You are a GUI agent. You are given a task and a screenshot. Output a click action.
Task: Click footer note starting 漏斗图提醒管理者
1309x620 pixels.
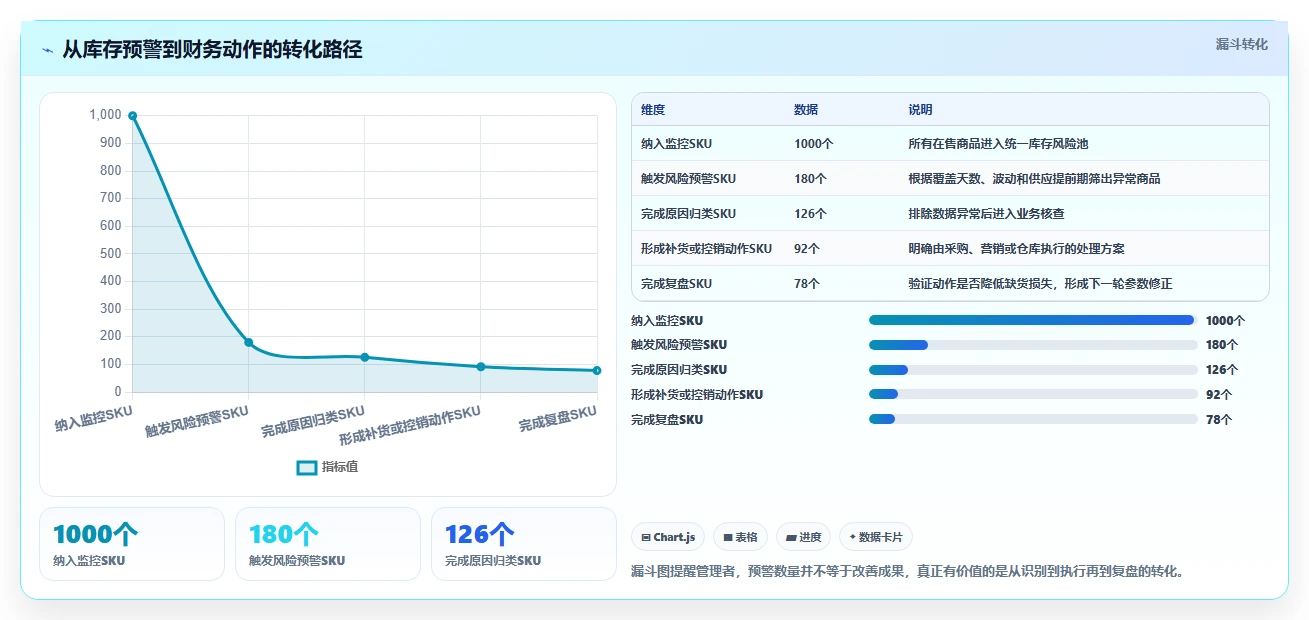pyautogui.click(x=908, y=572)
